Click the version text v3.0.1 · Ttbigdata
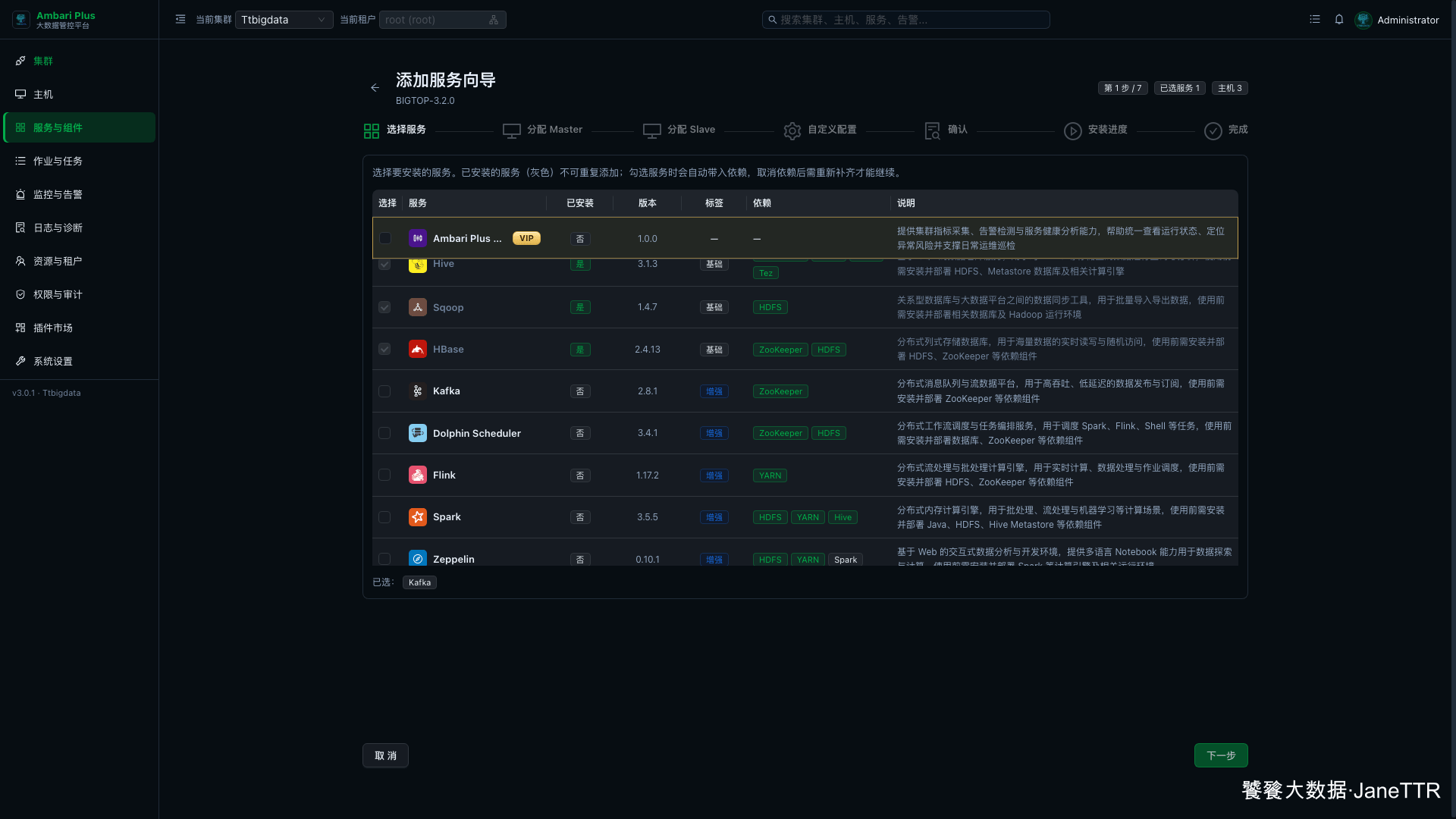The height and width of the screenshot is (819, 1456). point(46,393)
